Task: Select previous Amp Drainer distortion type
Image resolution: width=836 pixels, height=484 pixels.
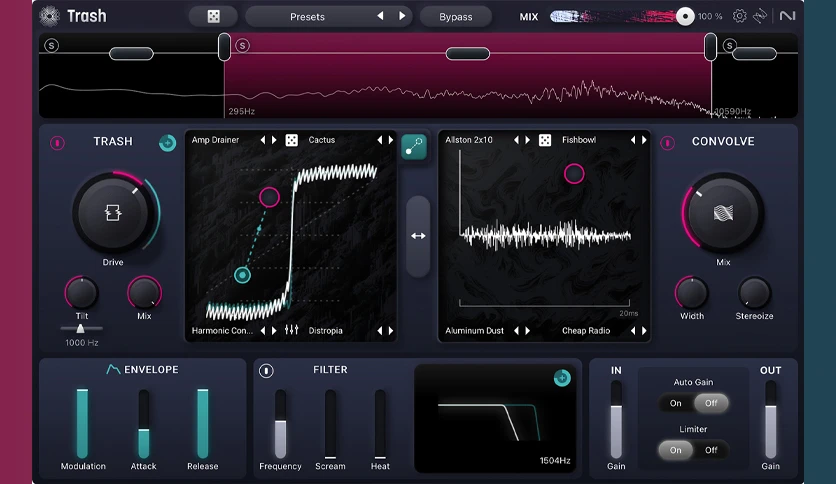Action: click(x=262, y=140)
